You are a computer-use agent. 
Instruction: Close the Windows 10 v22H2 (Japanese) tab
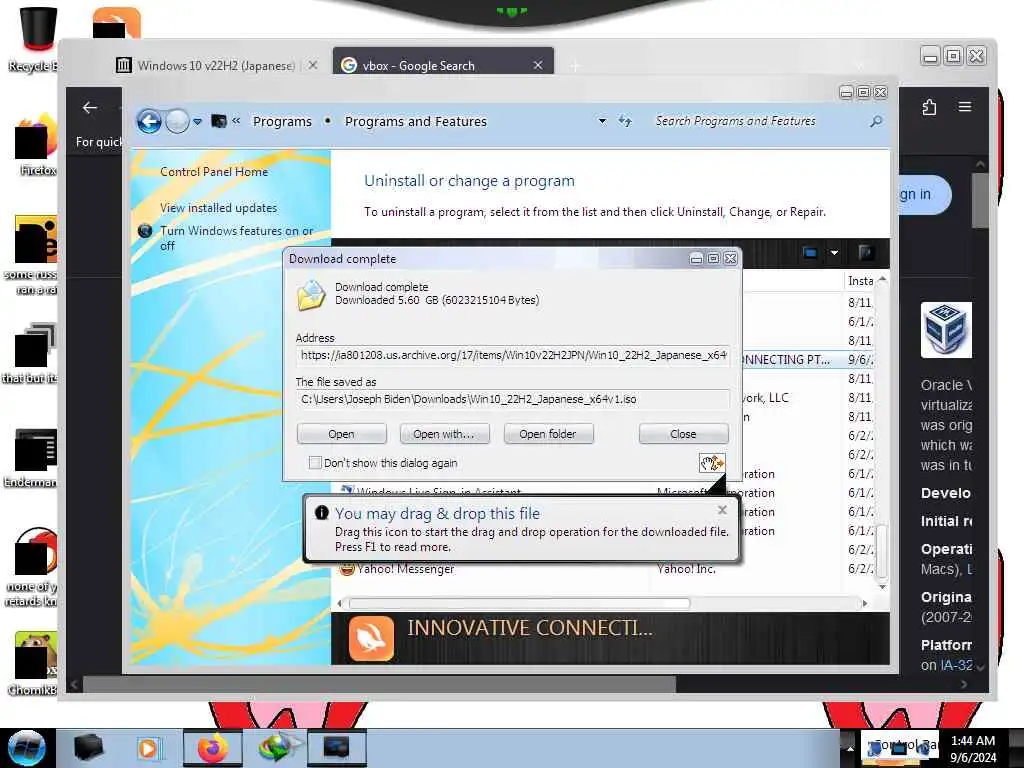tap(313, 65)
